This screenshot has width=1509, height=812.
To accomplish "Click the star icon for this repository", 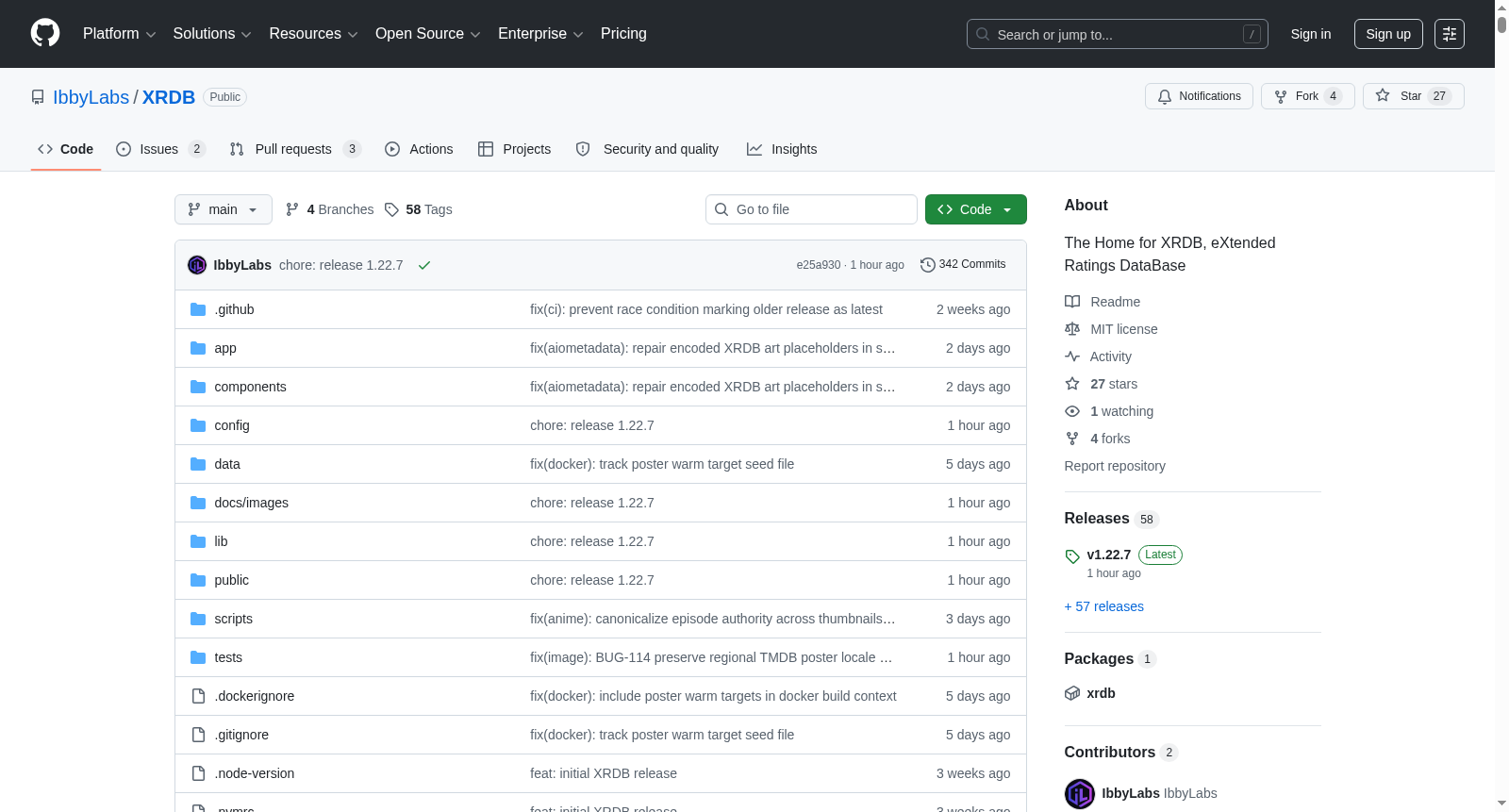I will coord(1383,95).
